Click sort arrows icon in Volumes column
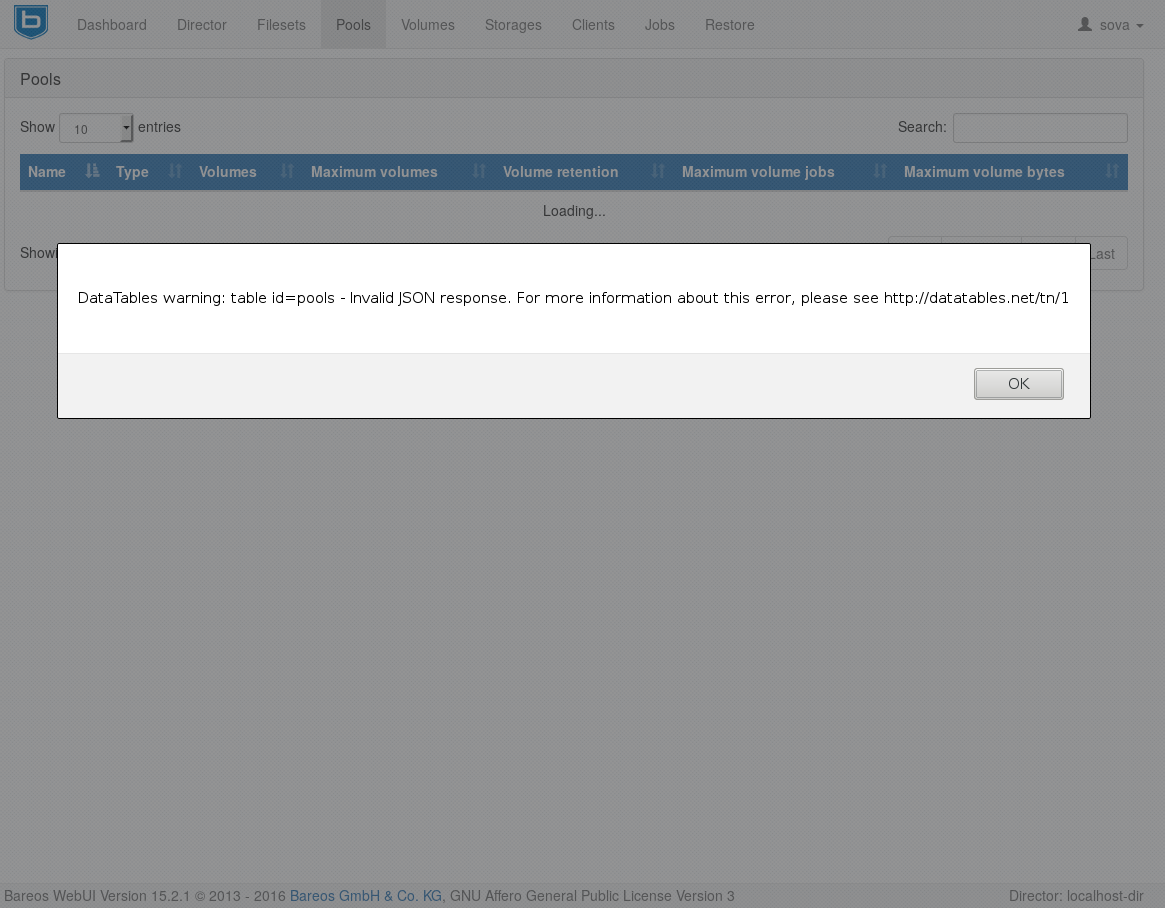The width and height of the screenshot is (1165, 908). pos(288,172)
